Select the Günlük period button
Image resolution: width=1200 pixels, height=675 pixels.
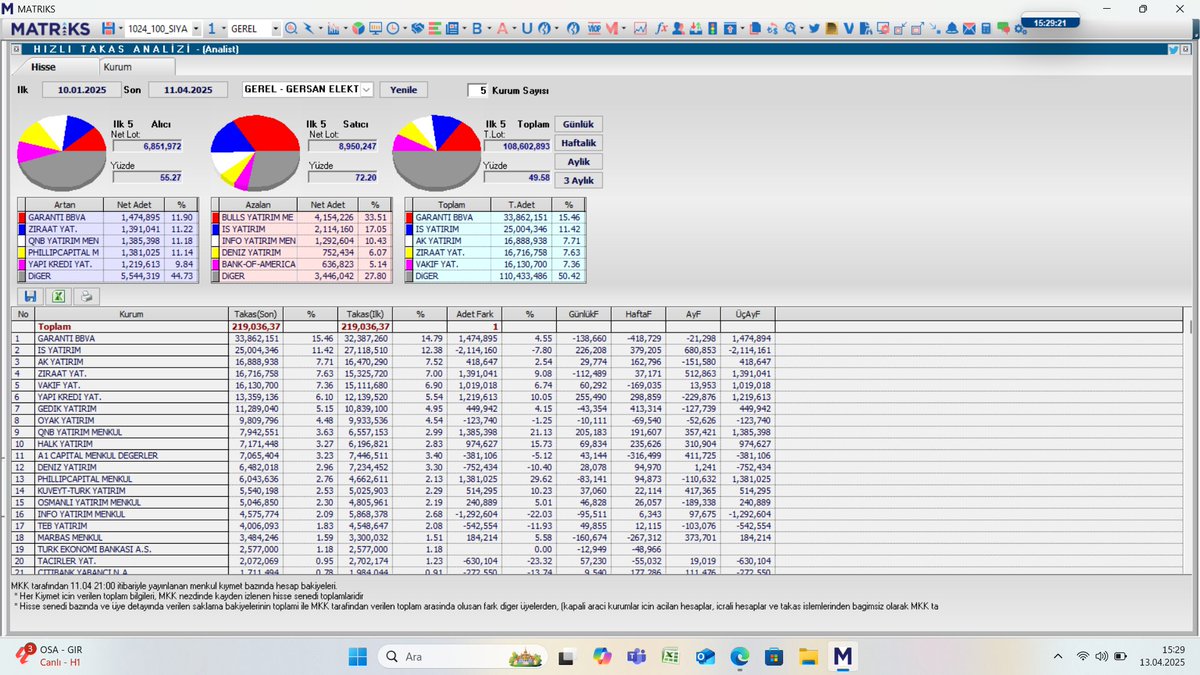(578, 124)
